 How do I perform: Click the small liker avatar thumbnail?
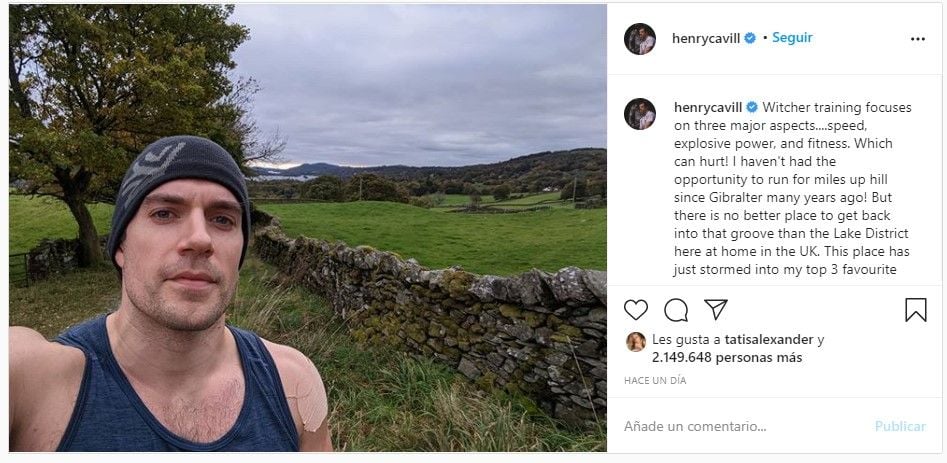point(635,342)
